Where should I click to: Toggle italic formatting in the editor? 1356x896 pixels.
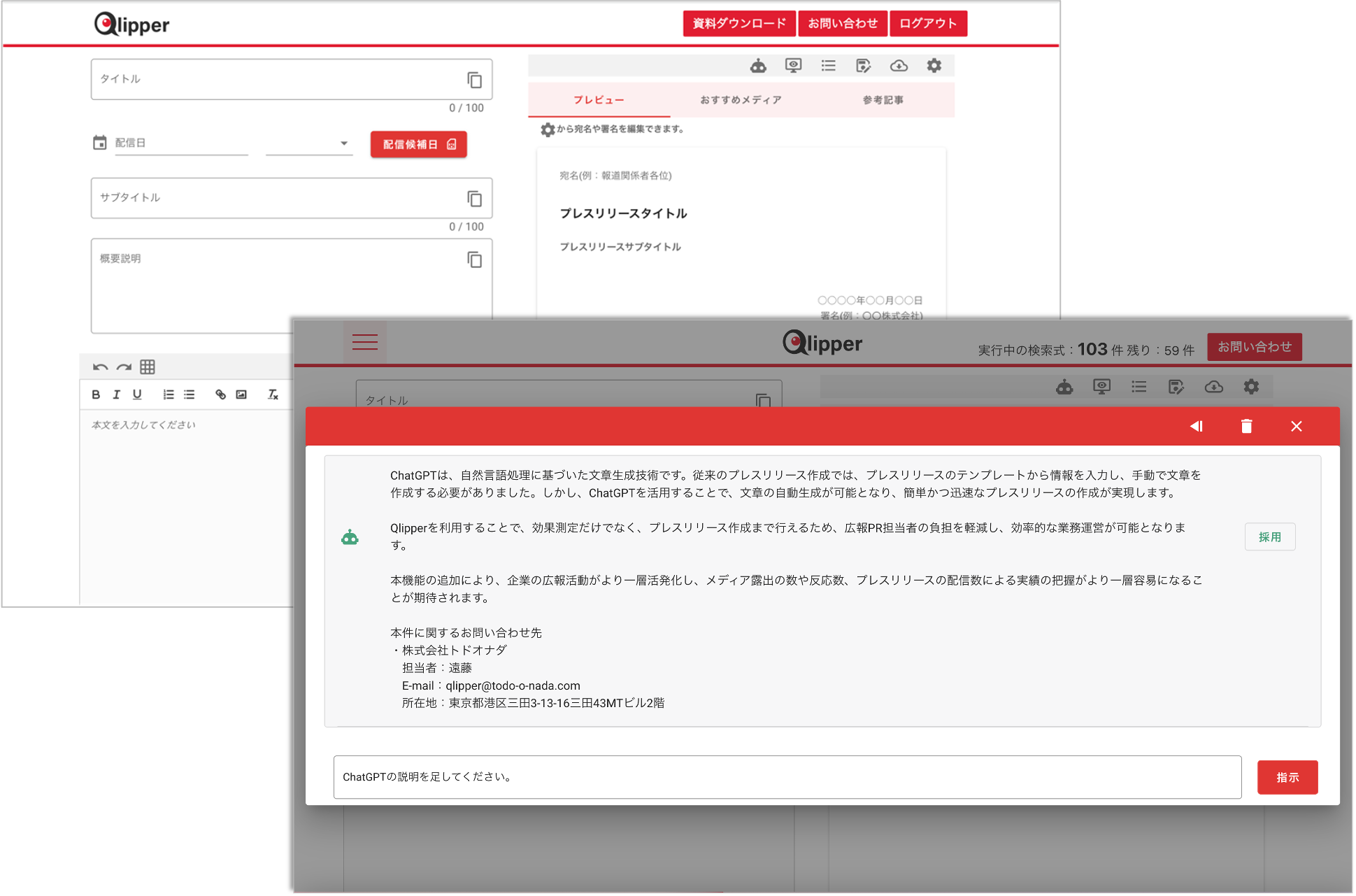116,394
